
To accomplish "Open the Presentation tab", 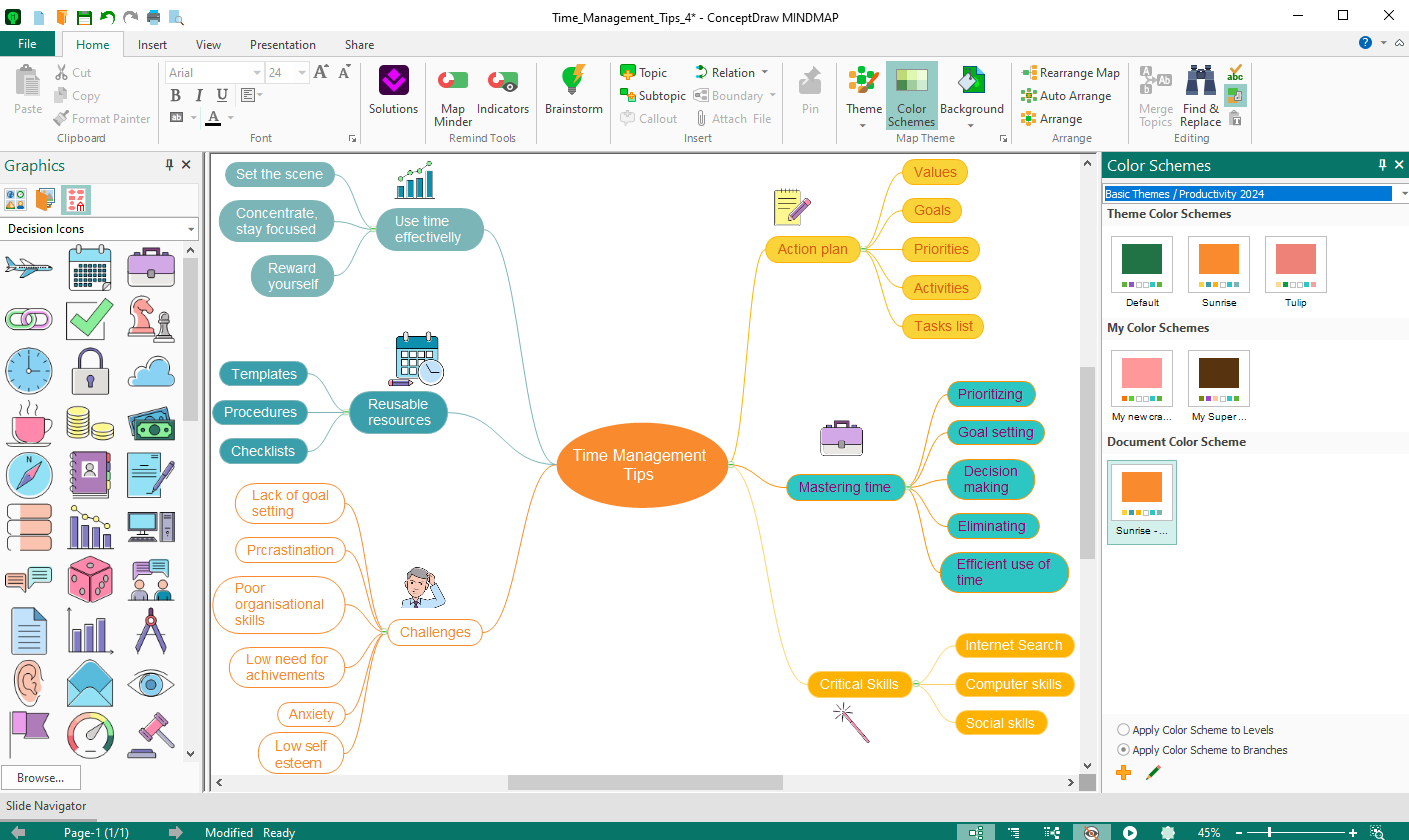I will [x=283, y=45].
